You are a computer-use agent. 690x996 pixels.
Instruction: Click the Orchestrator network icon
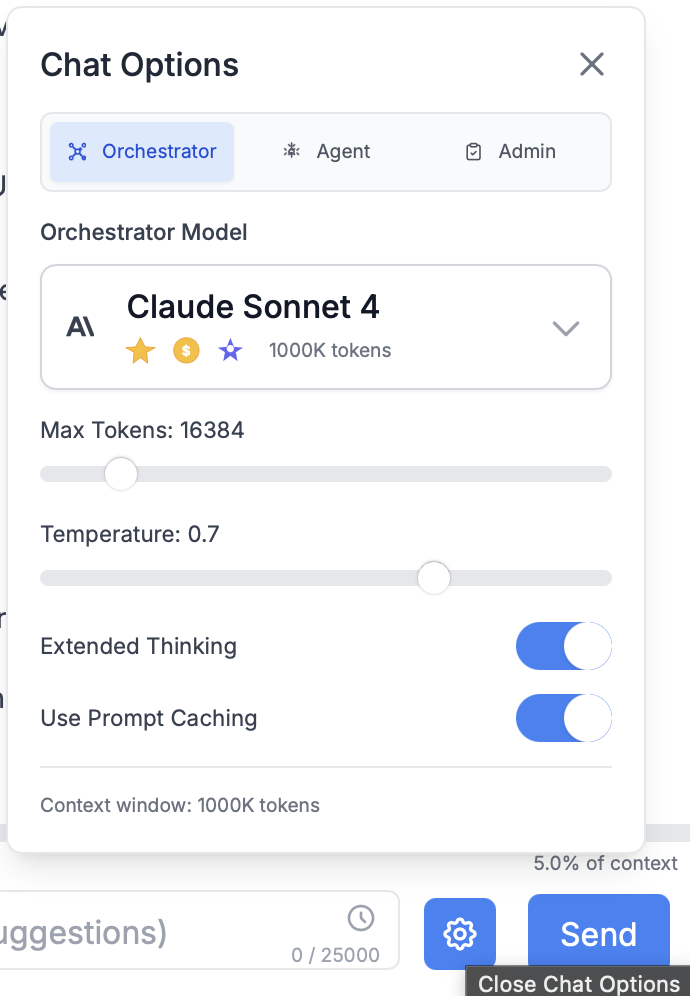78,152
